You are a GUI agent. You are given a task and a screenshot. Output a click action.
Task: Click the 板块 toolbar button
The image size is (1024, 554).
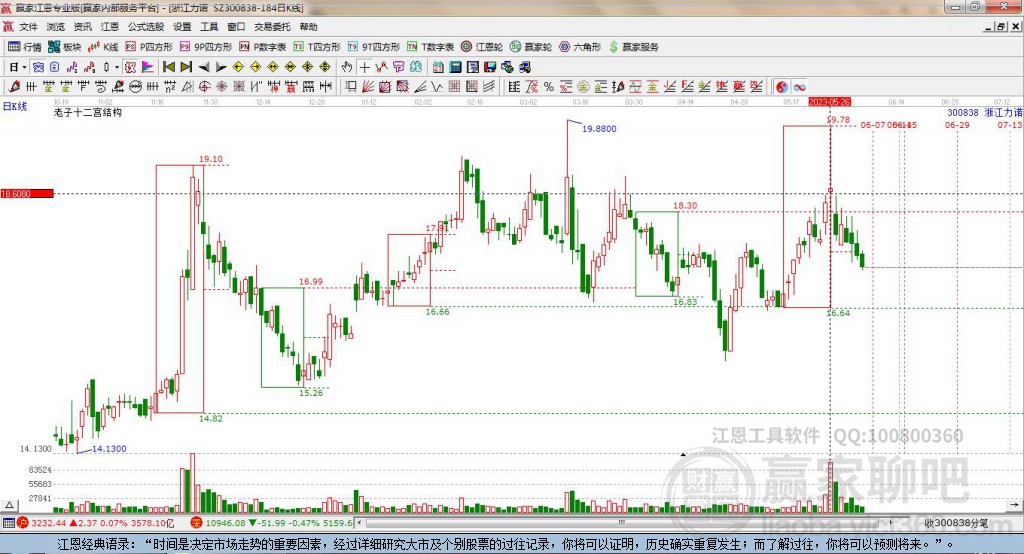tap(65, 47)
